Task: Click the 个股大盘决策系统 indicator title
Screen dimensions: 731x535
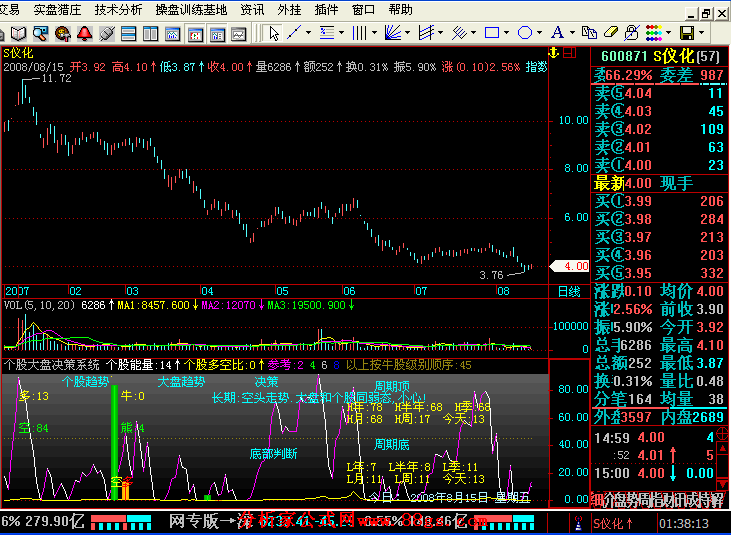Action: (51, 365)
